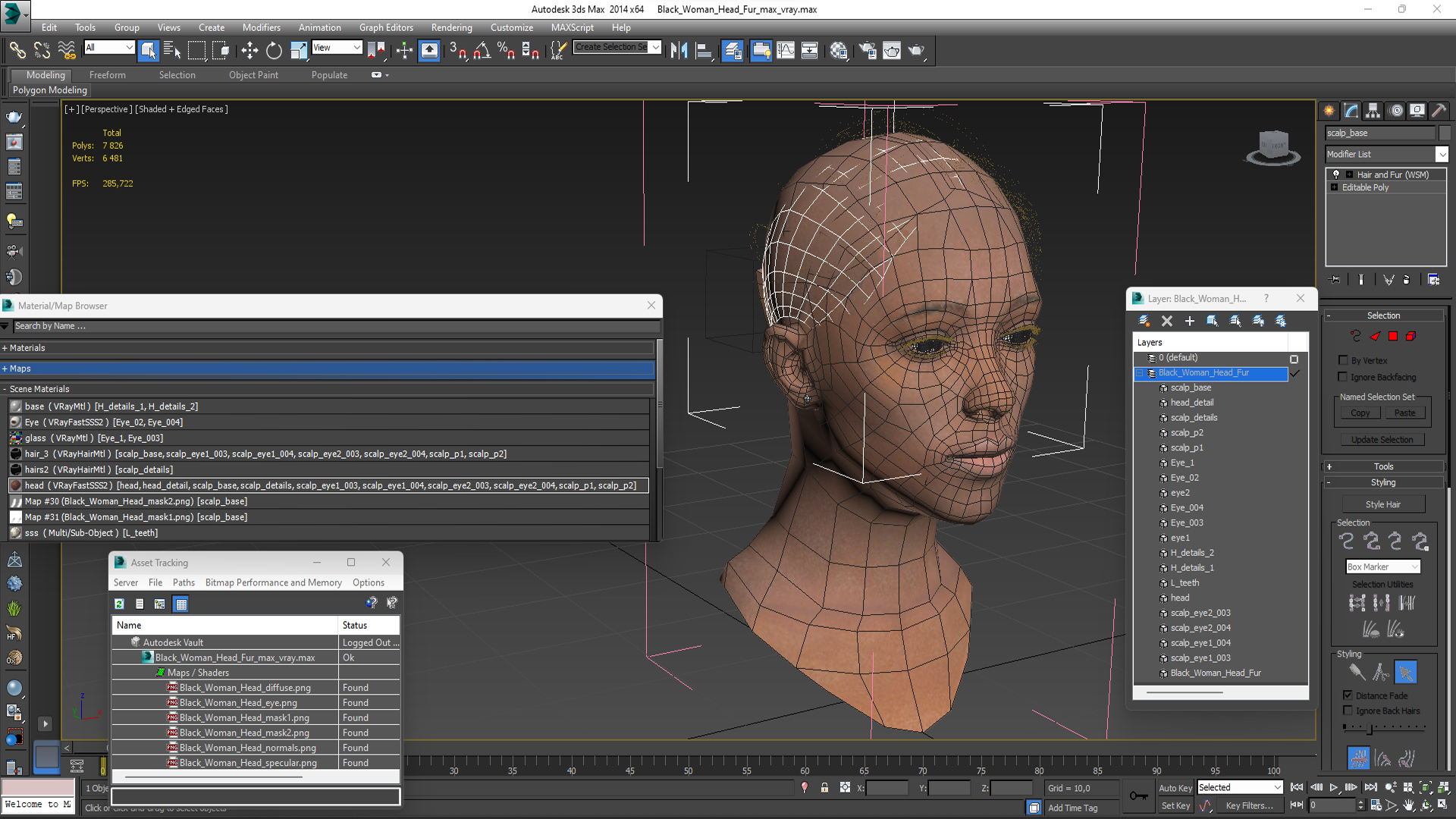Open the Utilities command panel tab
The image size is (1456, 819).
pos(1439,111)
